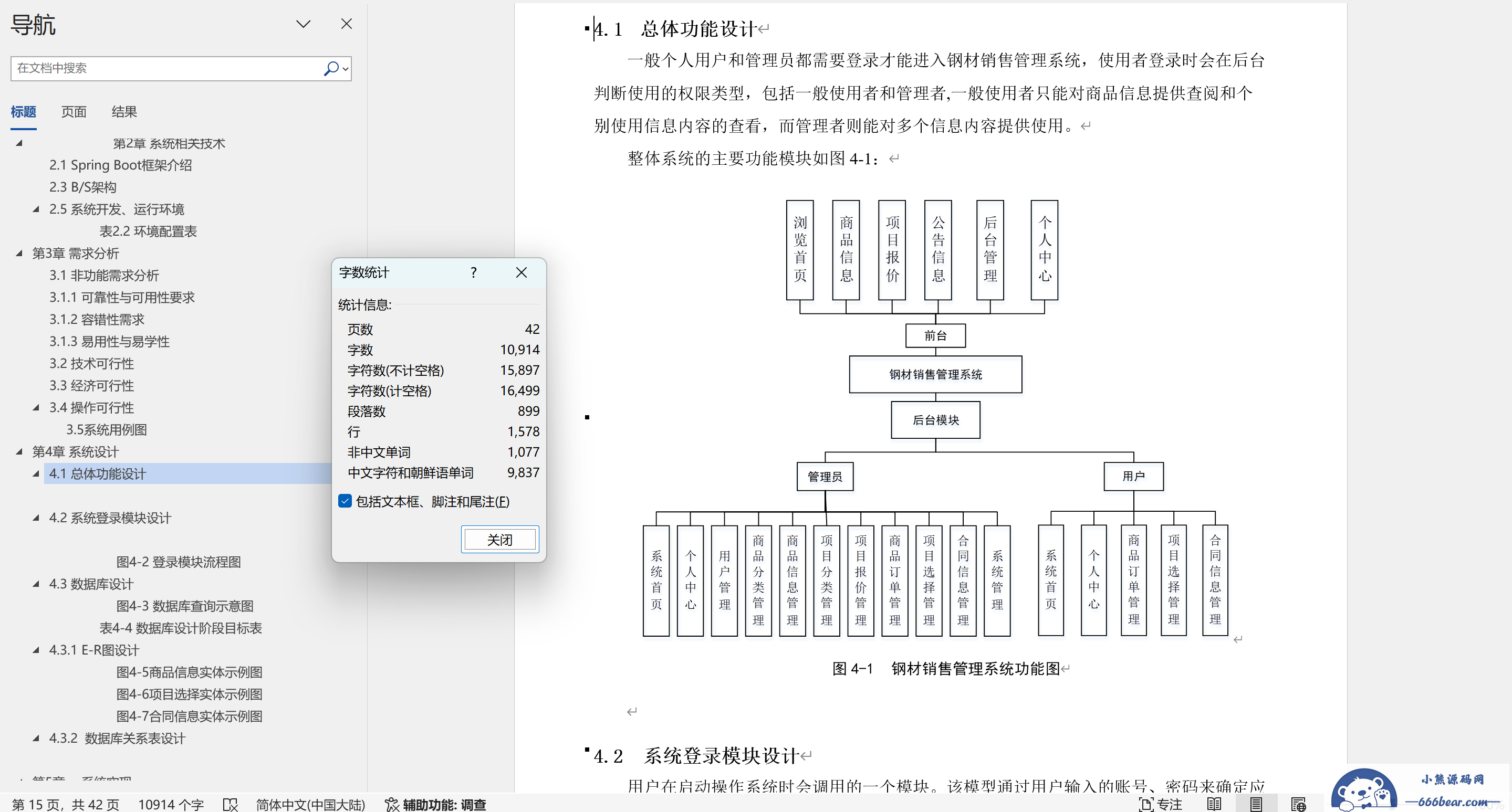Go to heading 图4-2 登录模块流程图

point(179,562)
